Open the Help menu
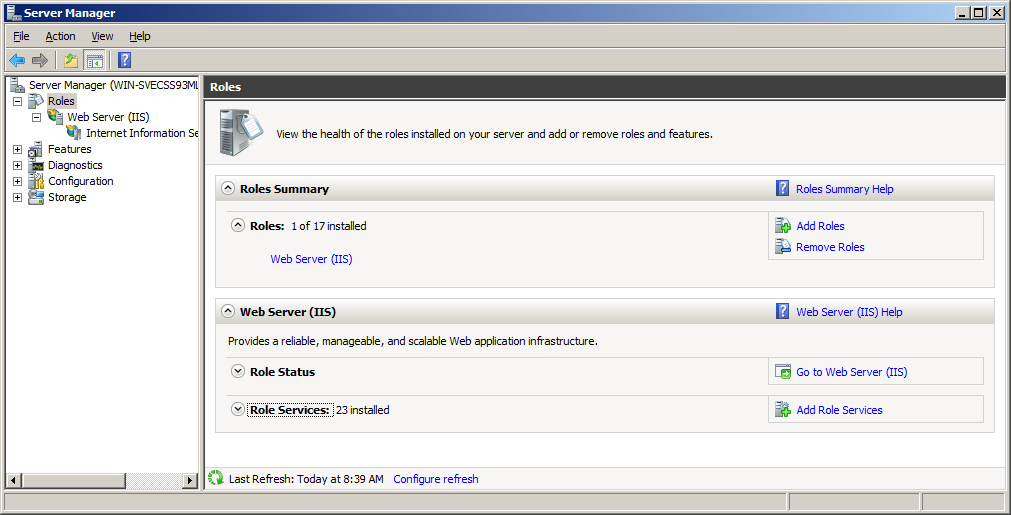The width and height of the screenshot is (1011, 515). [139, 36]
